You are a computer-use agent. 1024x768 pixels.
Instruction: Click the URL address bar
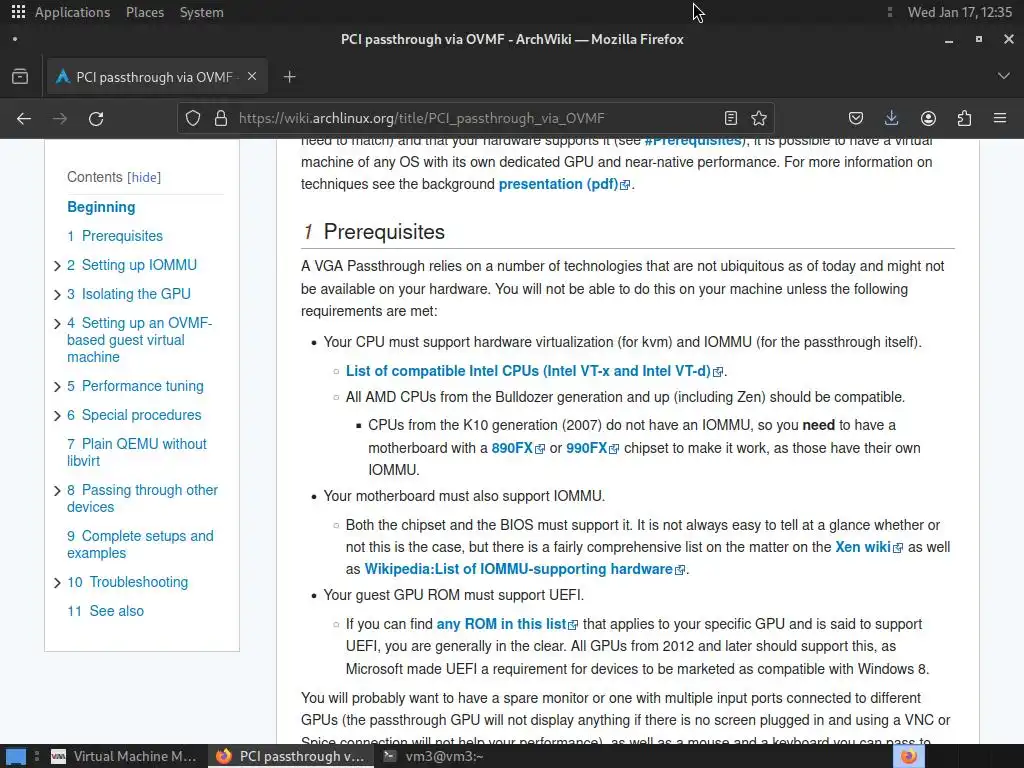475,118
